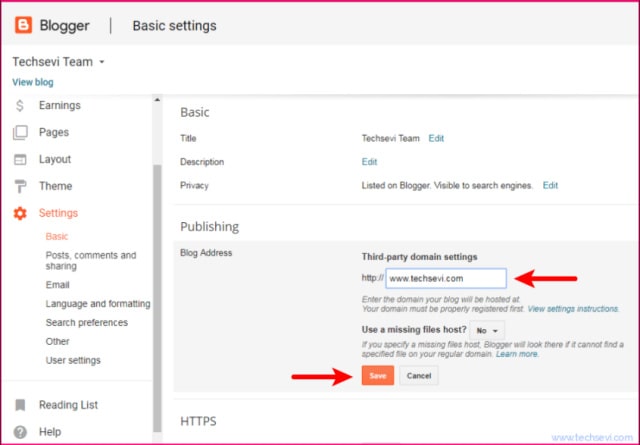Open Language and formatting settings

(x=98, y=304)
